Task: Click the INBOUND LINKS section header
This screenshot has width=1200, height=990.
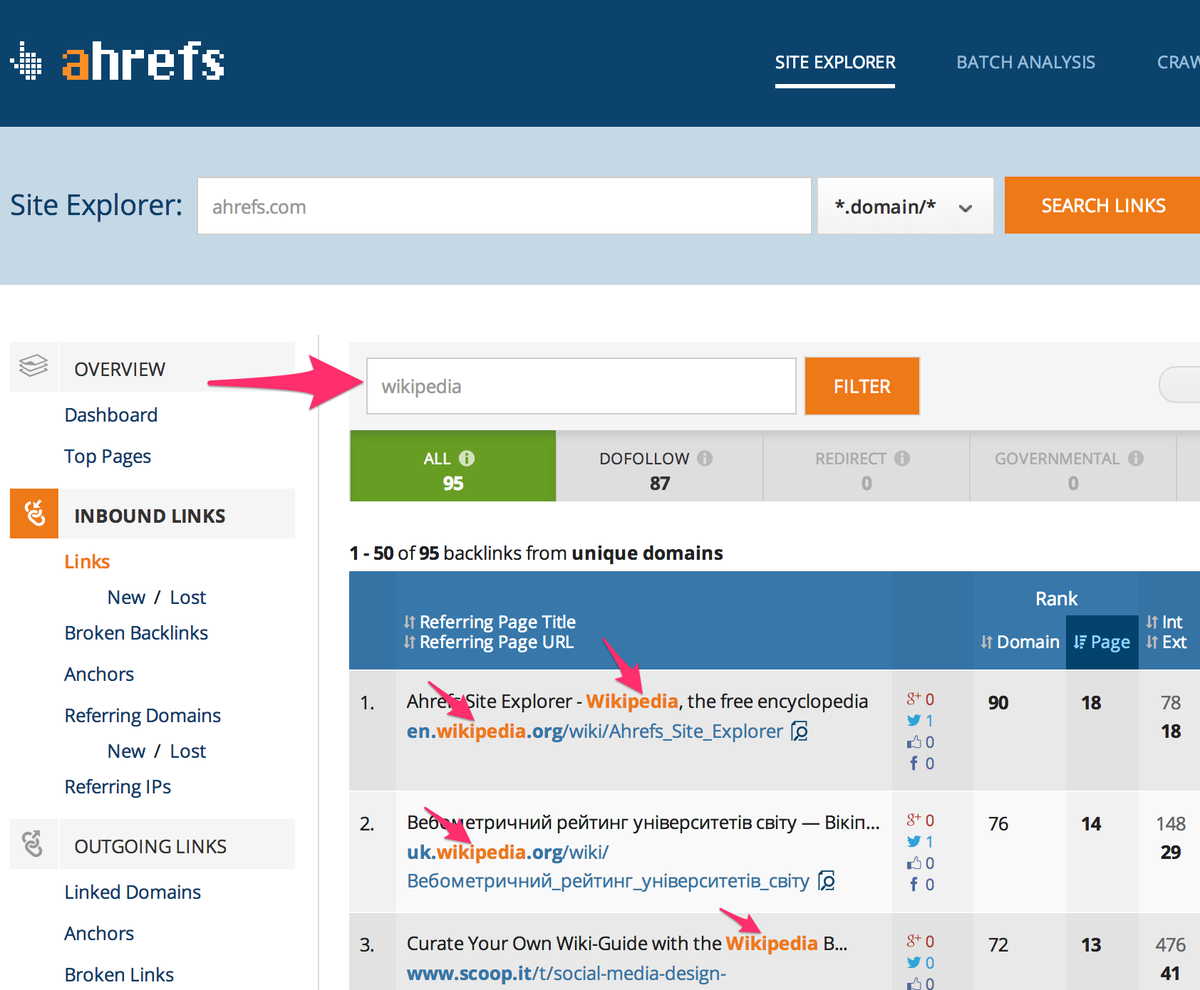Action: [x=152, y=514]
